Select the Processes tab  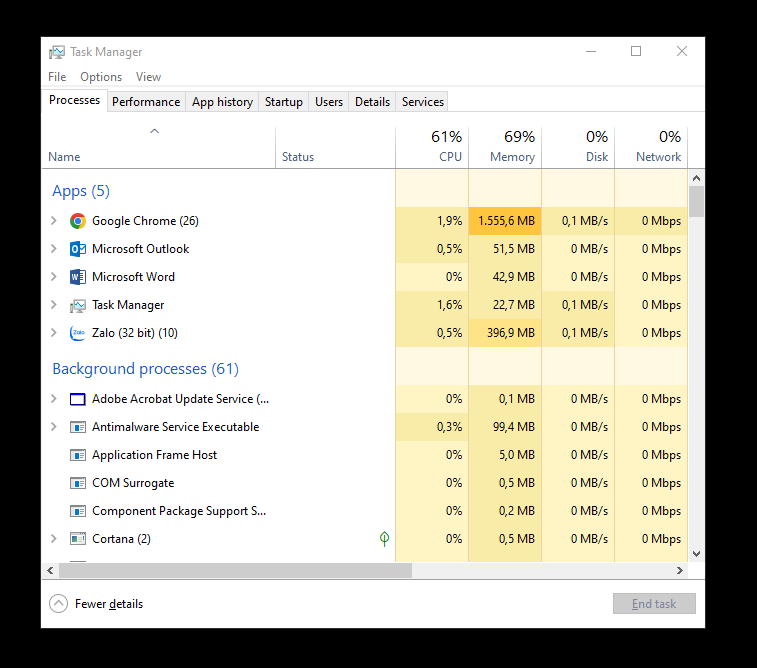coord(74,100)
